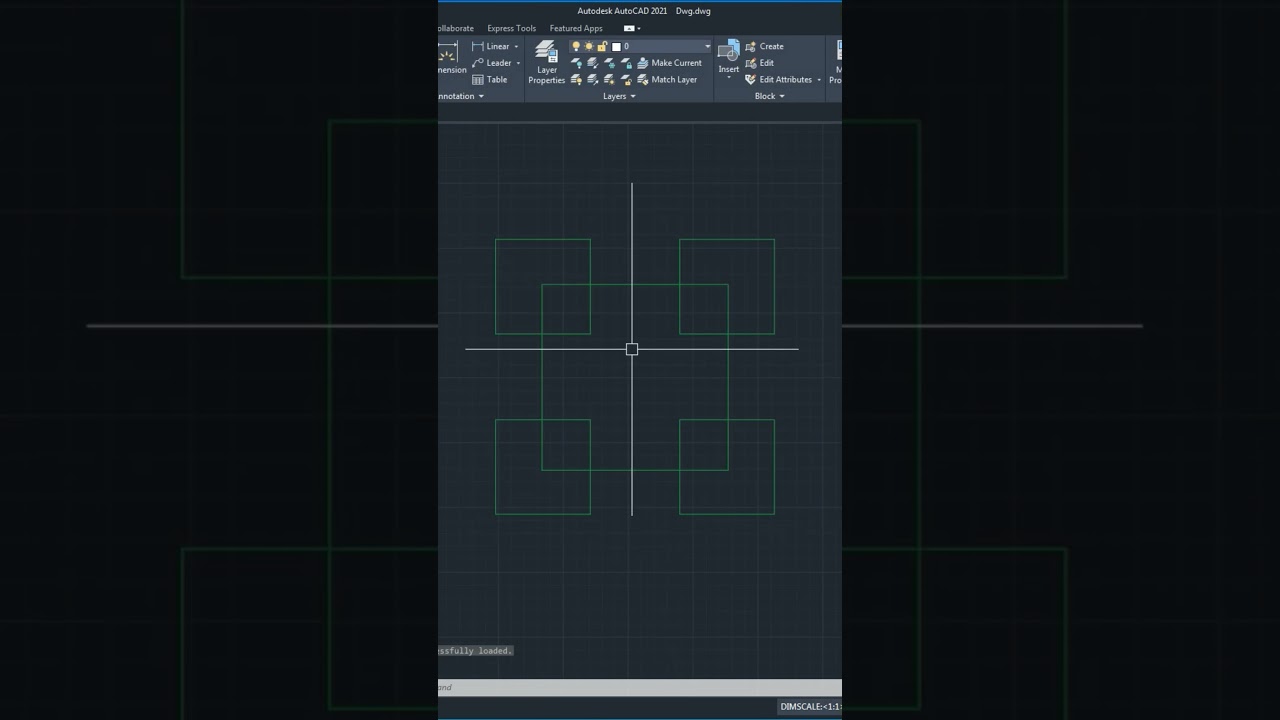Click the crosshair pickbox in drawing

coord(632,349)
